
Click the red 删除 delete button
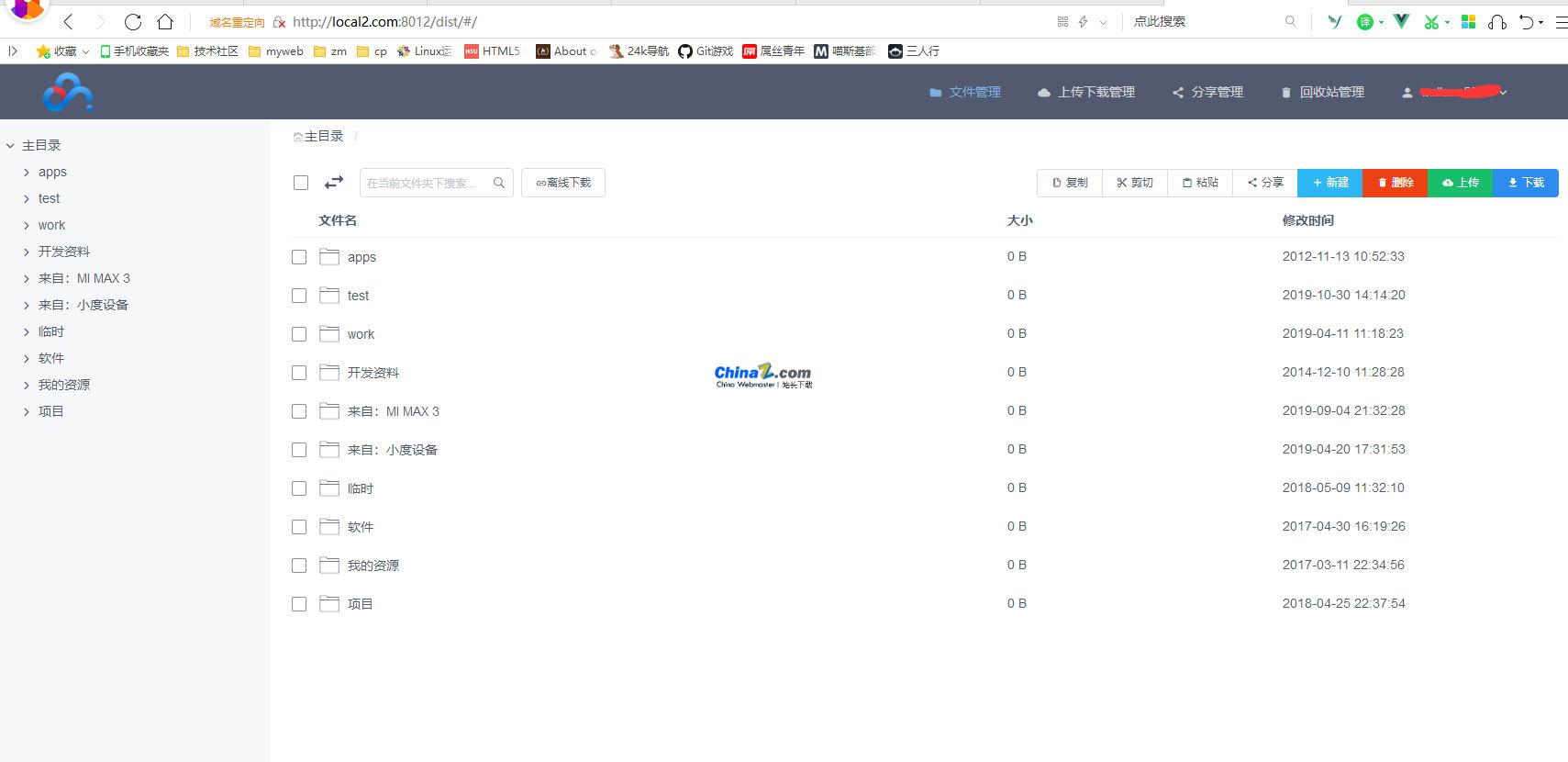pyautogui.click(x=1396, y=183)
